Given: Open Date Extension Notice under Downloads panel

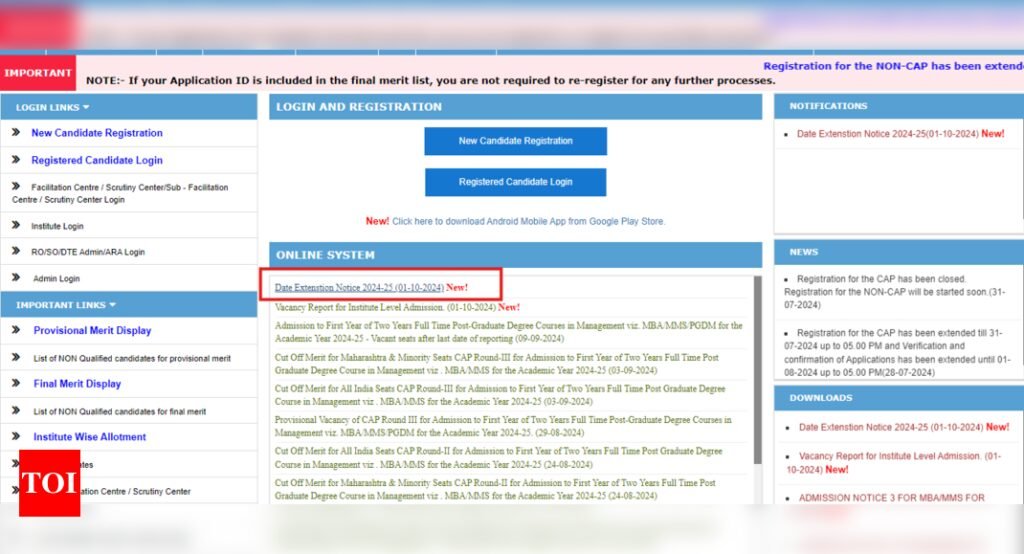Looking at the screenshot, I should click(891, 427).
